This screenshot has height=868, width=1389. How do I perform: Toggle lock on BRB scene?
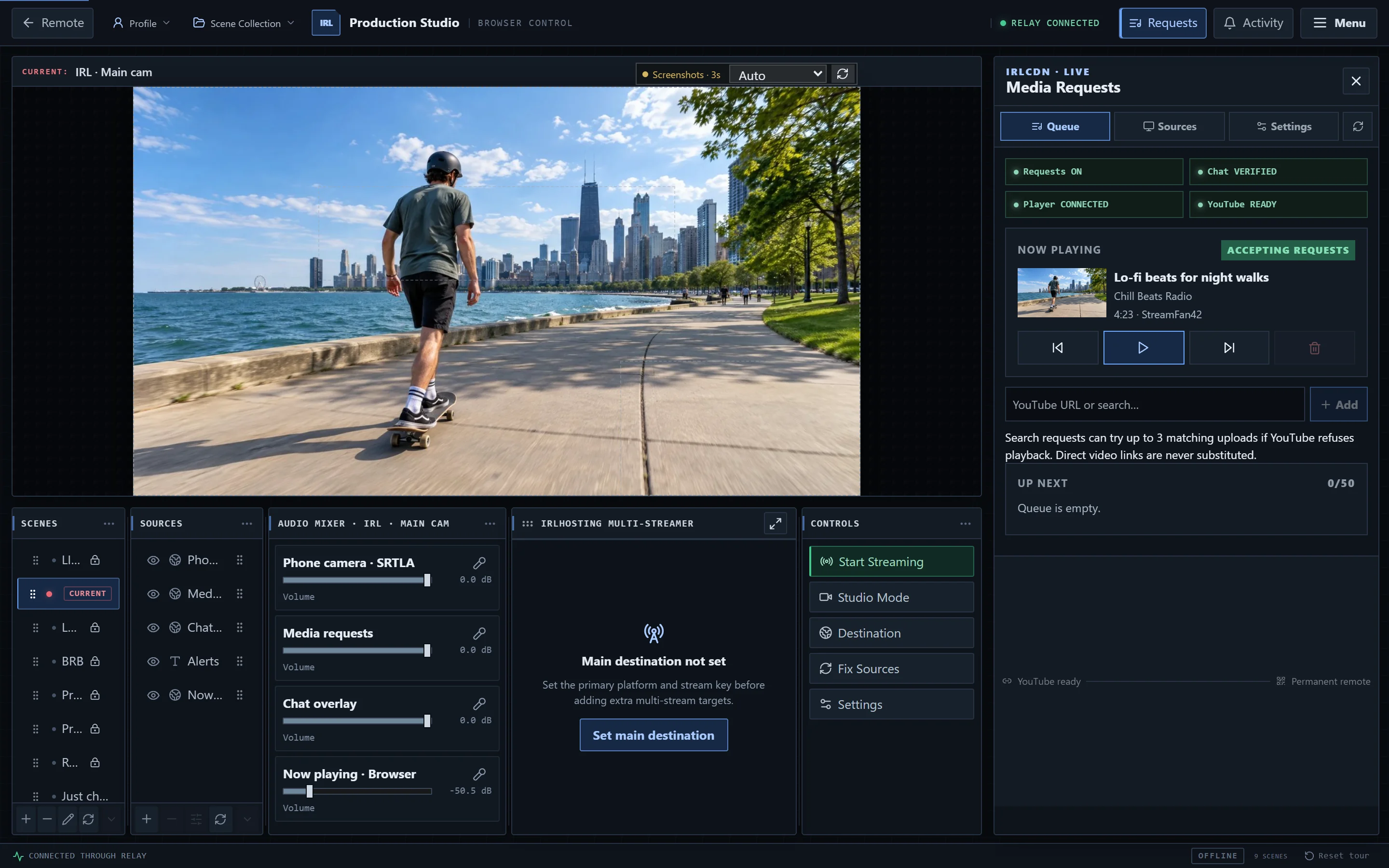coord(95,661)
